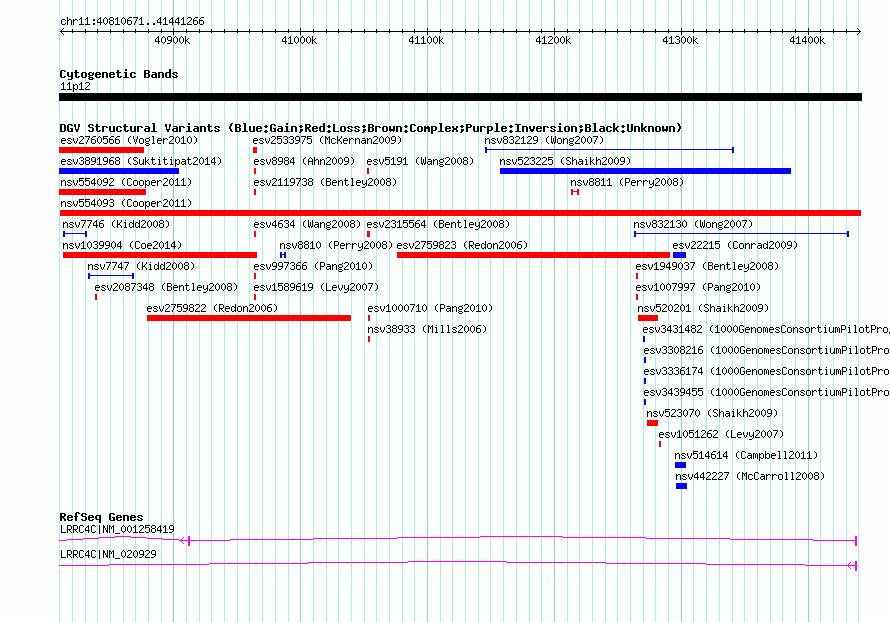The height and width of the screenshot is (622, 890).
Task: Click nsv523225 (Shaikh2009) label
Action: 565,161
